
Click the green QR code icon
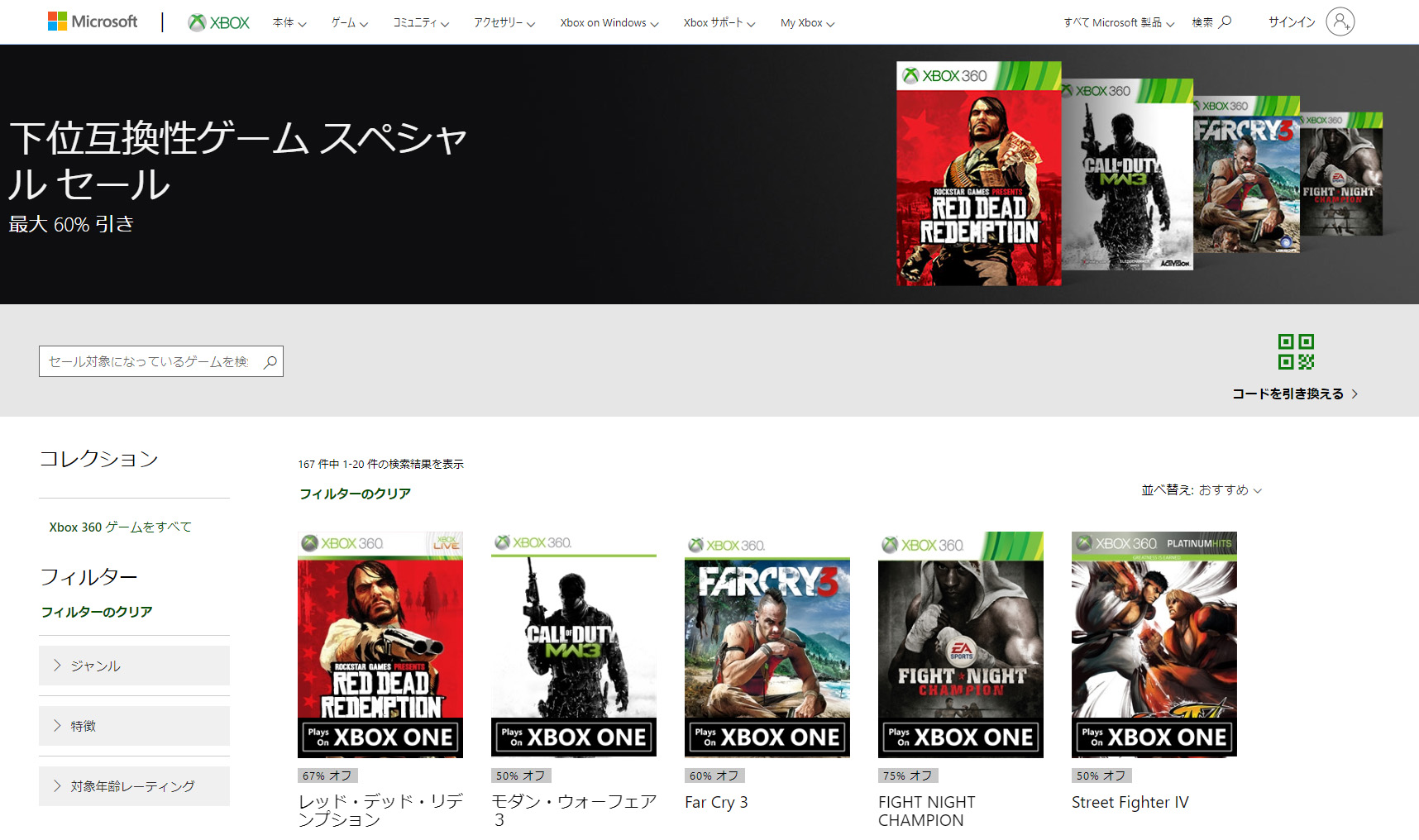point(1296,351)
